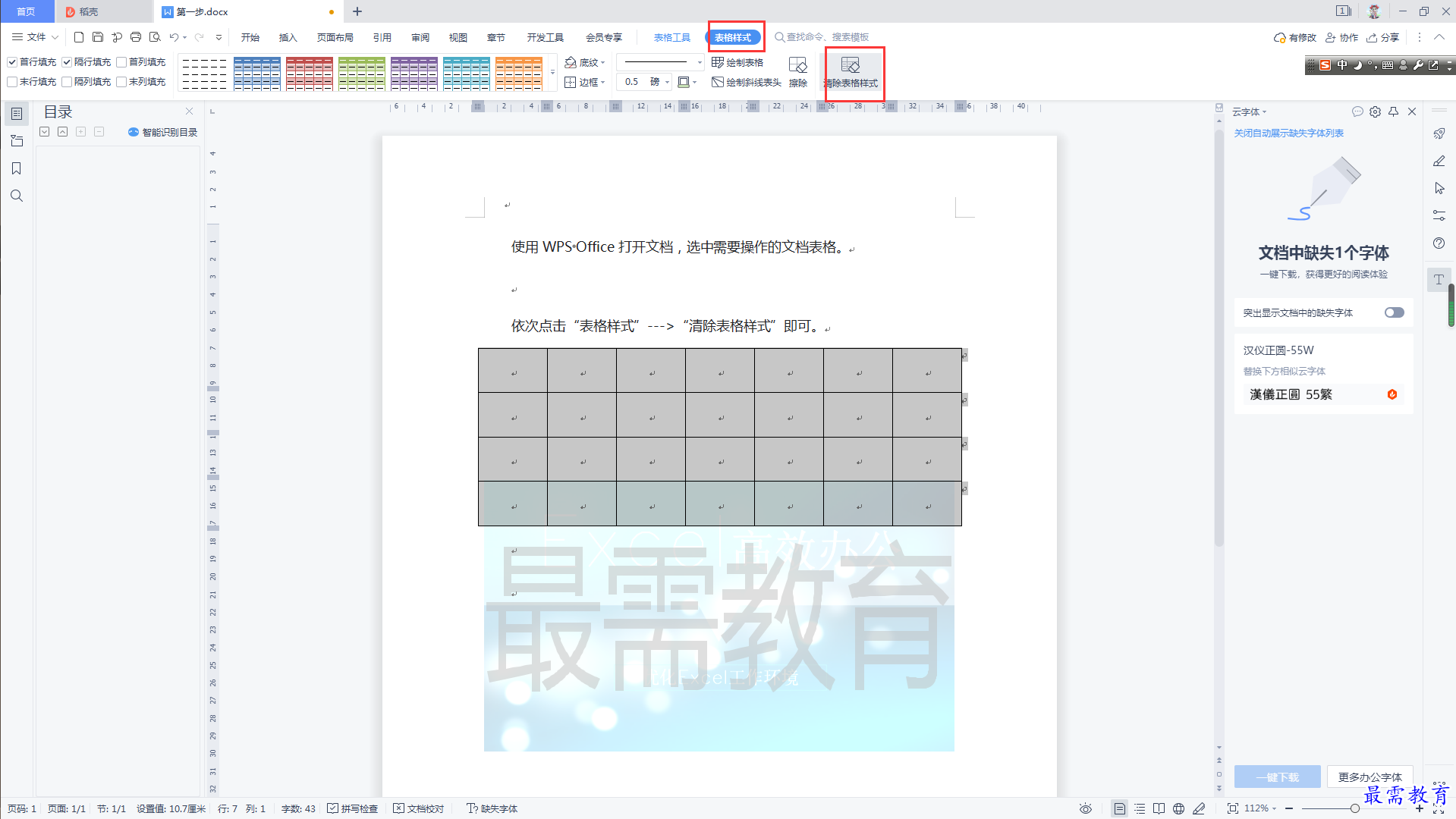Open the 开始 ribbon tab
Screen dimensions: 1456x819
(250, 37)
